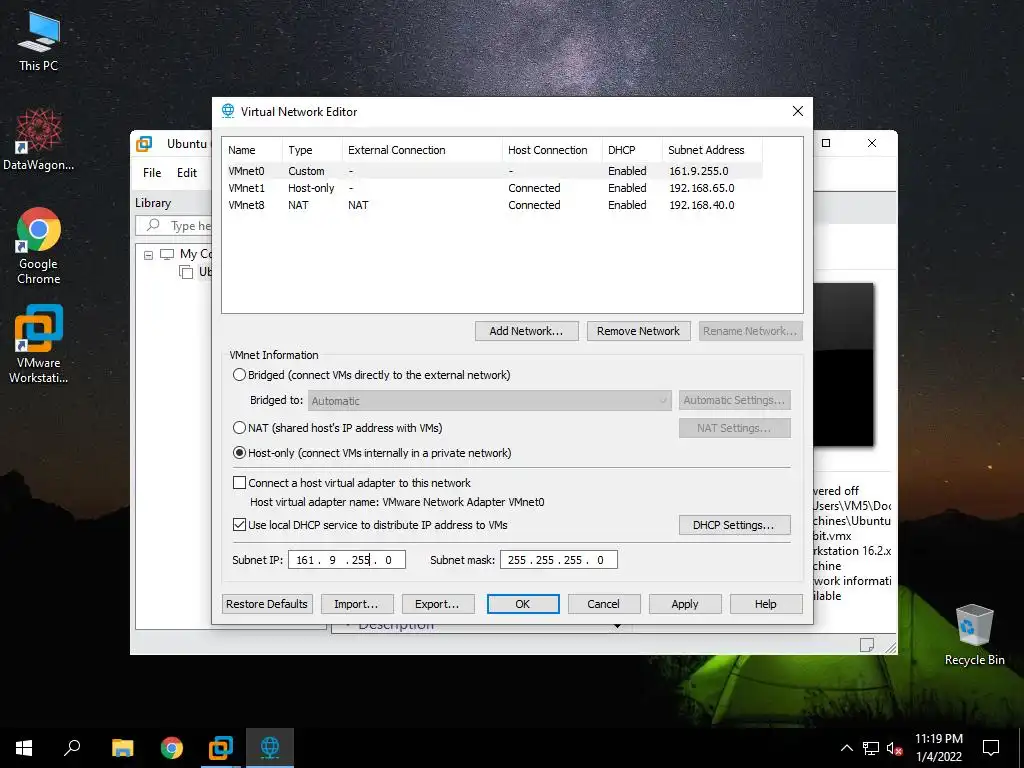Open taskbar search
Viewport: 1024px width, 768px height.
point(72,748)
